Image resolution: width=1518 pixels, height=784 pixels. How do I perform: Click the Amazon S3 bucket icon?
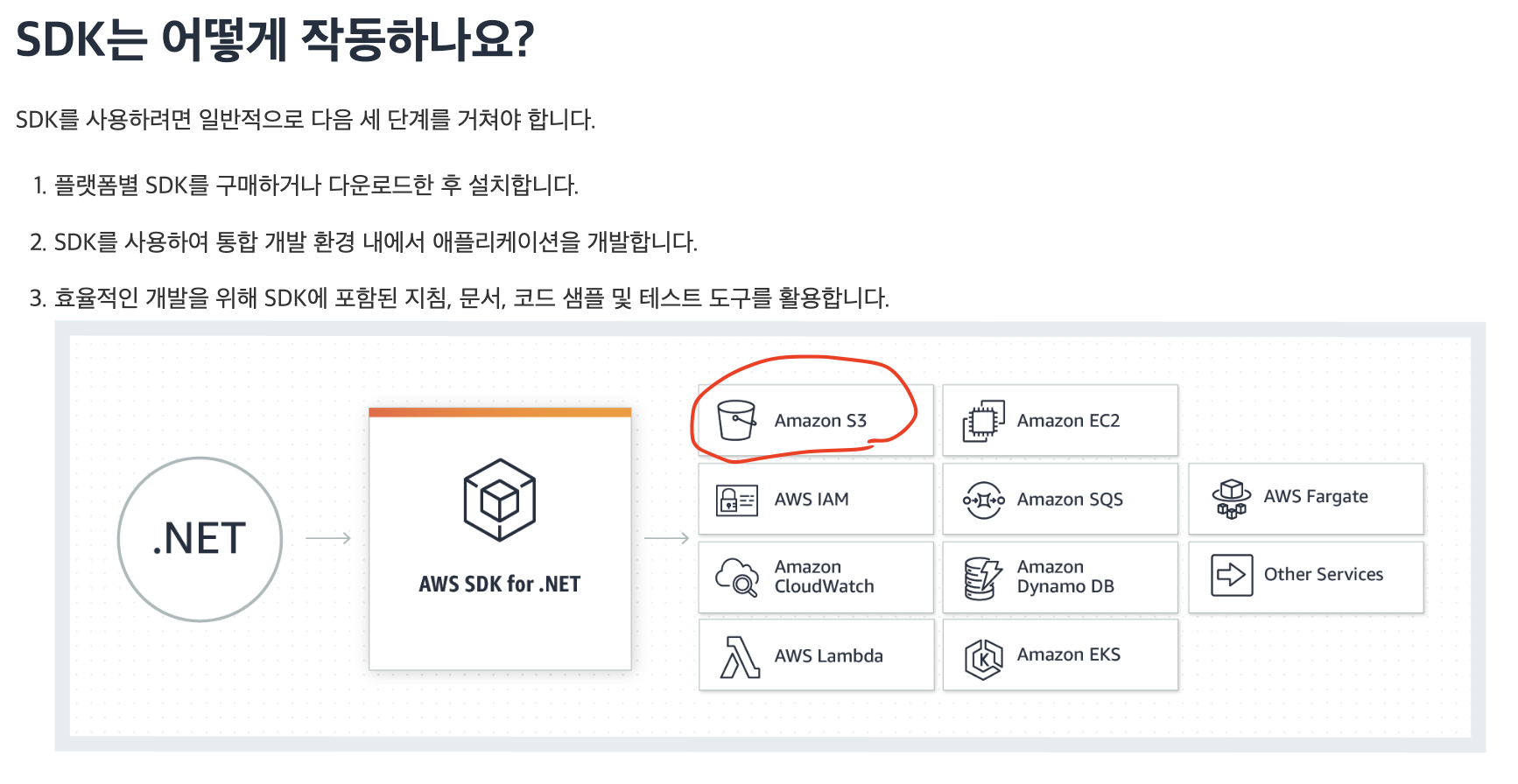click(x=736, y=420)
